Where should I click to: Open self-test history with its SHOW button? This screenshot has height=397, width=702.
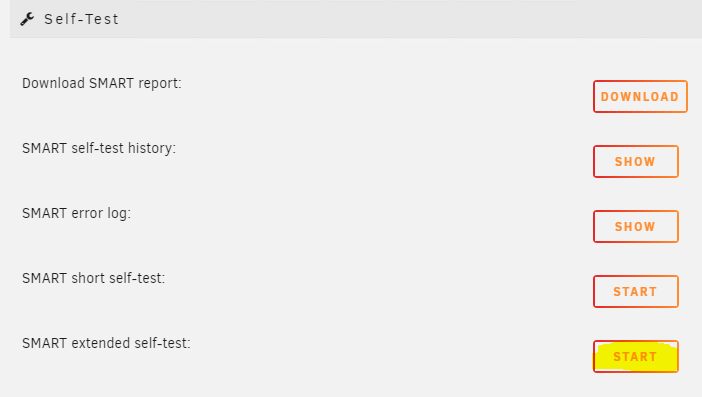(x=636, y=161)
